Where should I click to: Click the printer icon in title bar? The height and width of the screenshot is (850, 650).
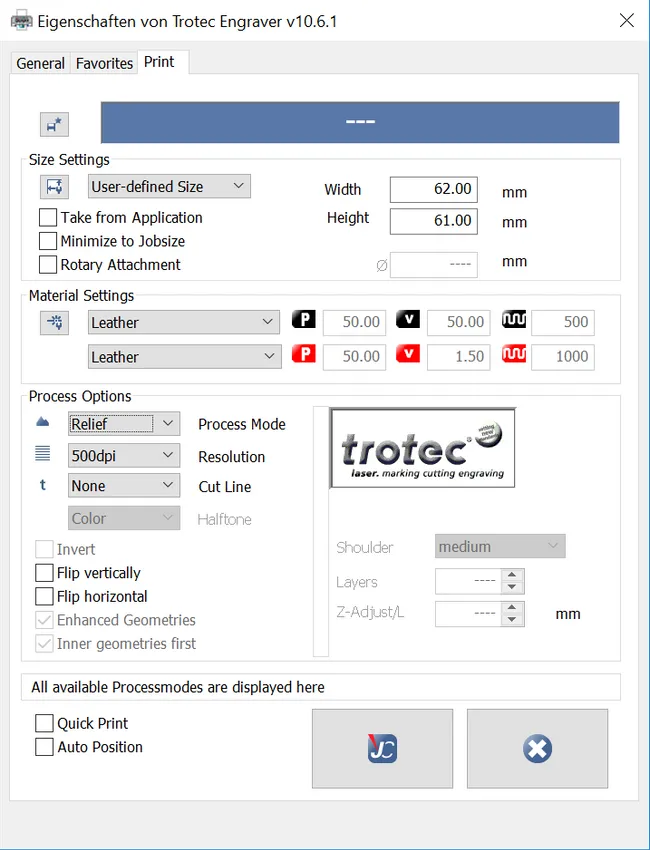tap(19, 20)
